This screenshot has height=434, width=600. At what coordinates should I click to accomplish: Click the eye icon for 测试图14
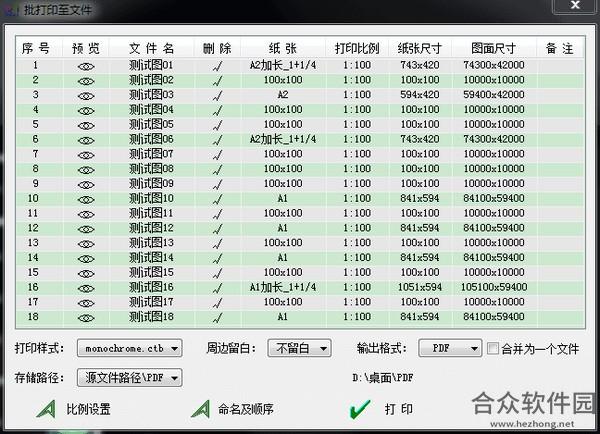pyautogui.click(x=86, y=259)
